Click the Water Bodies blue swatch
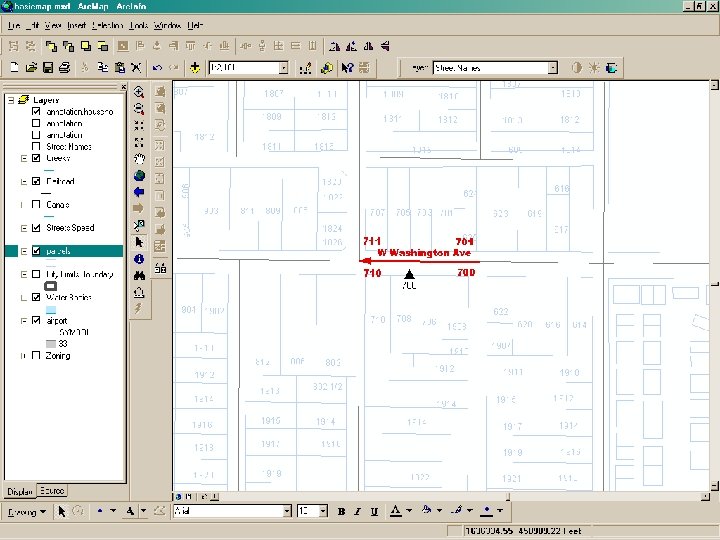This screenshot has height=540, width=720. click(51, 309)
